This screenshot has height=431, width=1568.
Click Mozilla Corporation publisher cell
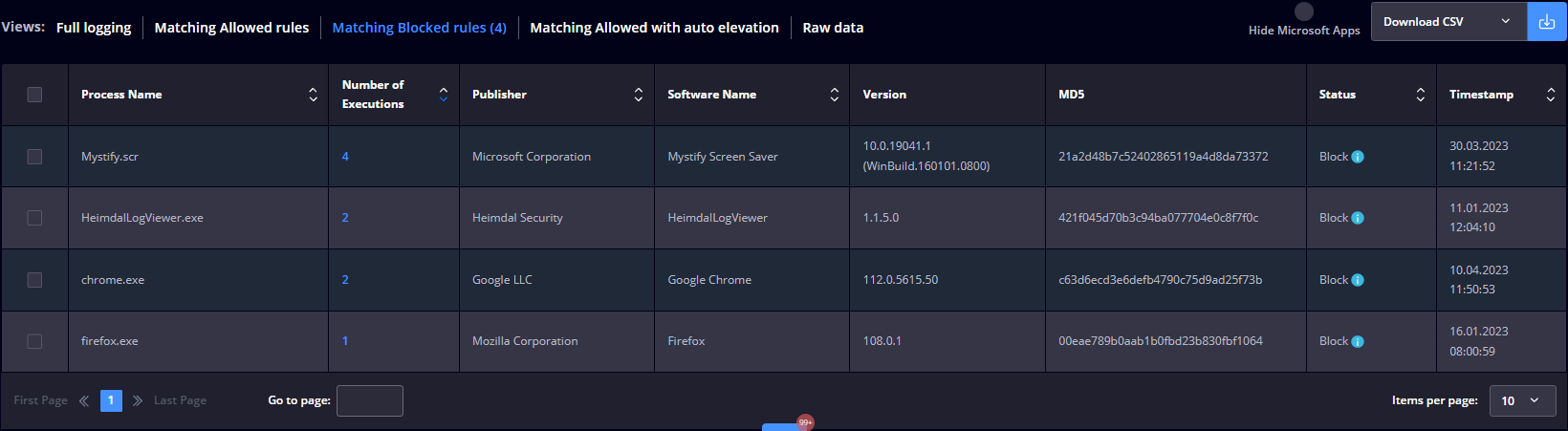(525, 341)
